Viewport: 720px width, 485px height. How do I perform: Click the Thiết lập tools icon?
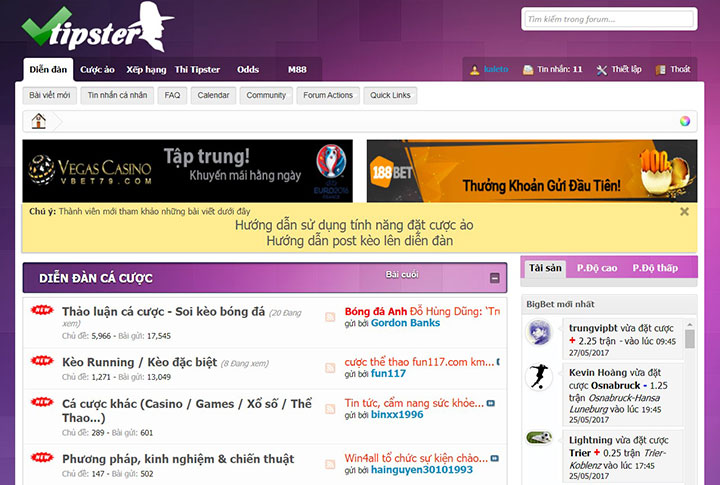pyautogui.click(x=602, y=70)
